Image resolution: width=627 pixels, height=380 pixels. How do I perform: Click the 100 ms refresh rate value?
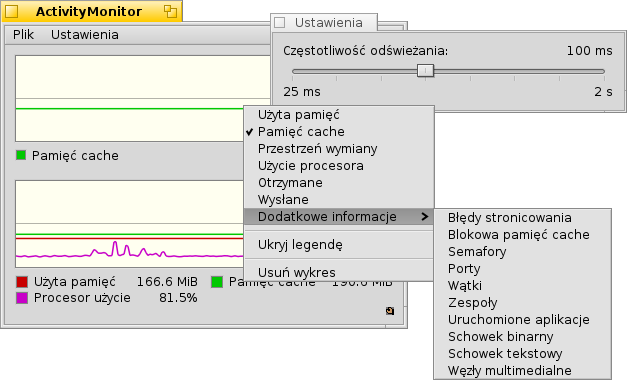click(589, 51)
